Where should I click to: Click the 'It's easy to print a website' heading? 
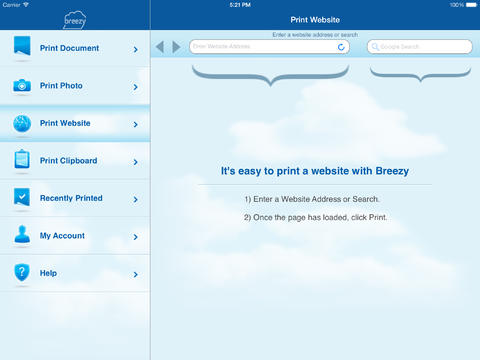pyautogui.click(x=315, y=171)
